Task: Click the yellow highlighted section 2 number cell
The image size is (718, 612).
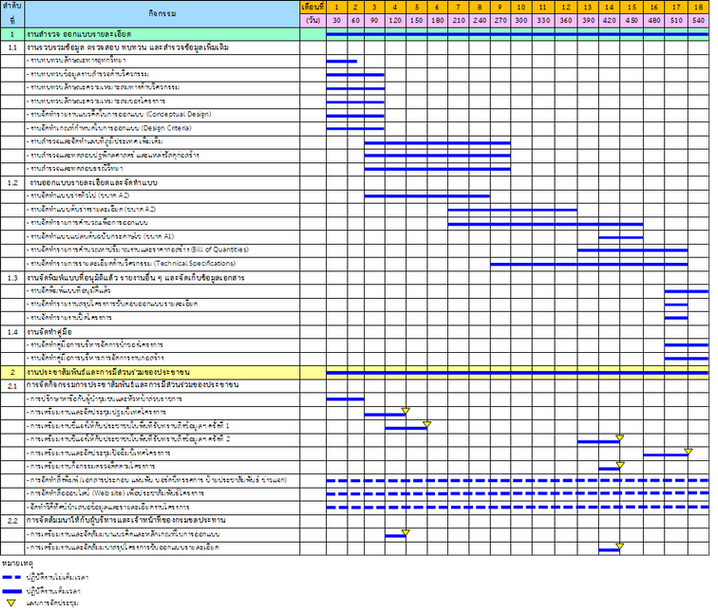Action: click(13, 372)
